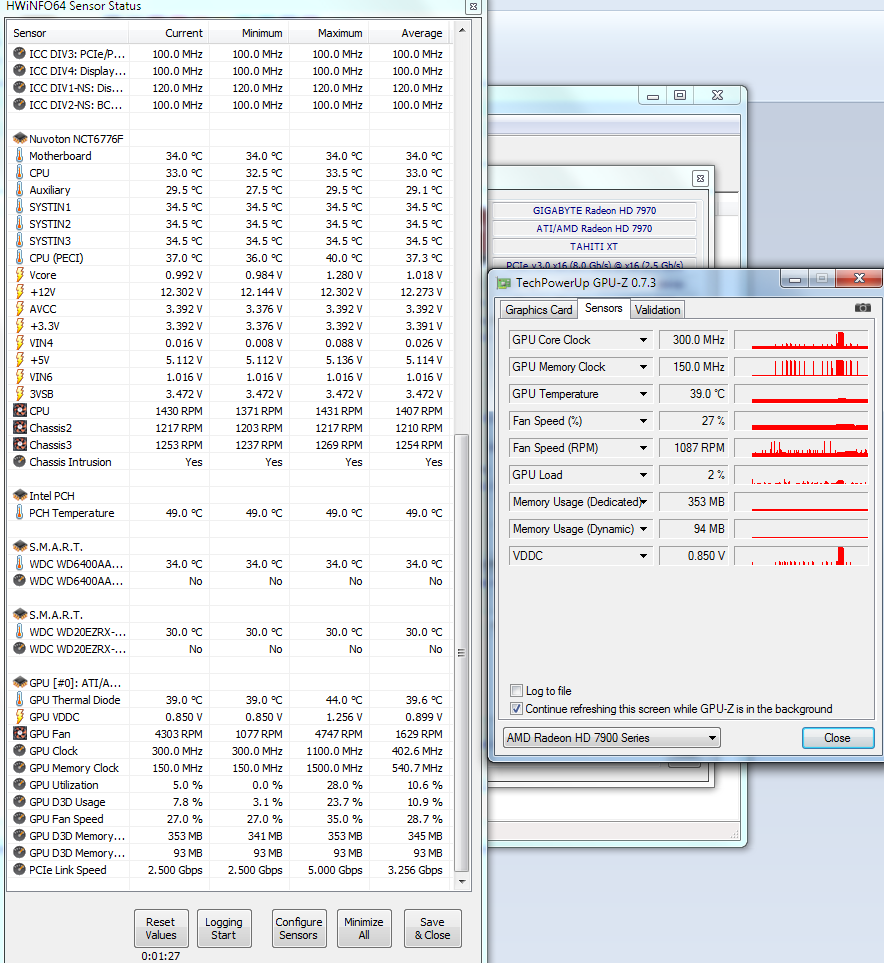The width and height of the screenshot is (884, 963).
Task: Click the GPU Fan Speed percentage icon
Action: click(20, 819)
